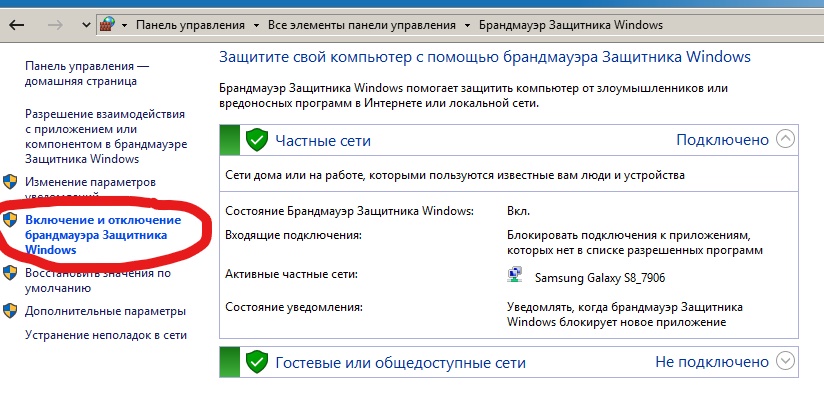Screen dimensions: 824x398
Task: Expand the Гостевые или общедоступные сети chevron
Action: click(x=785, y=361)
